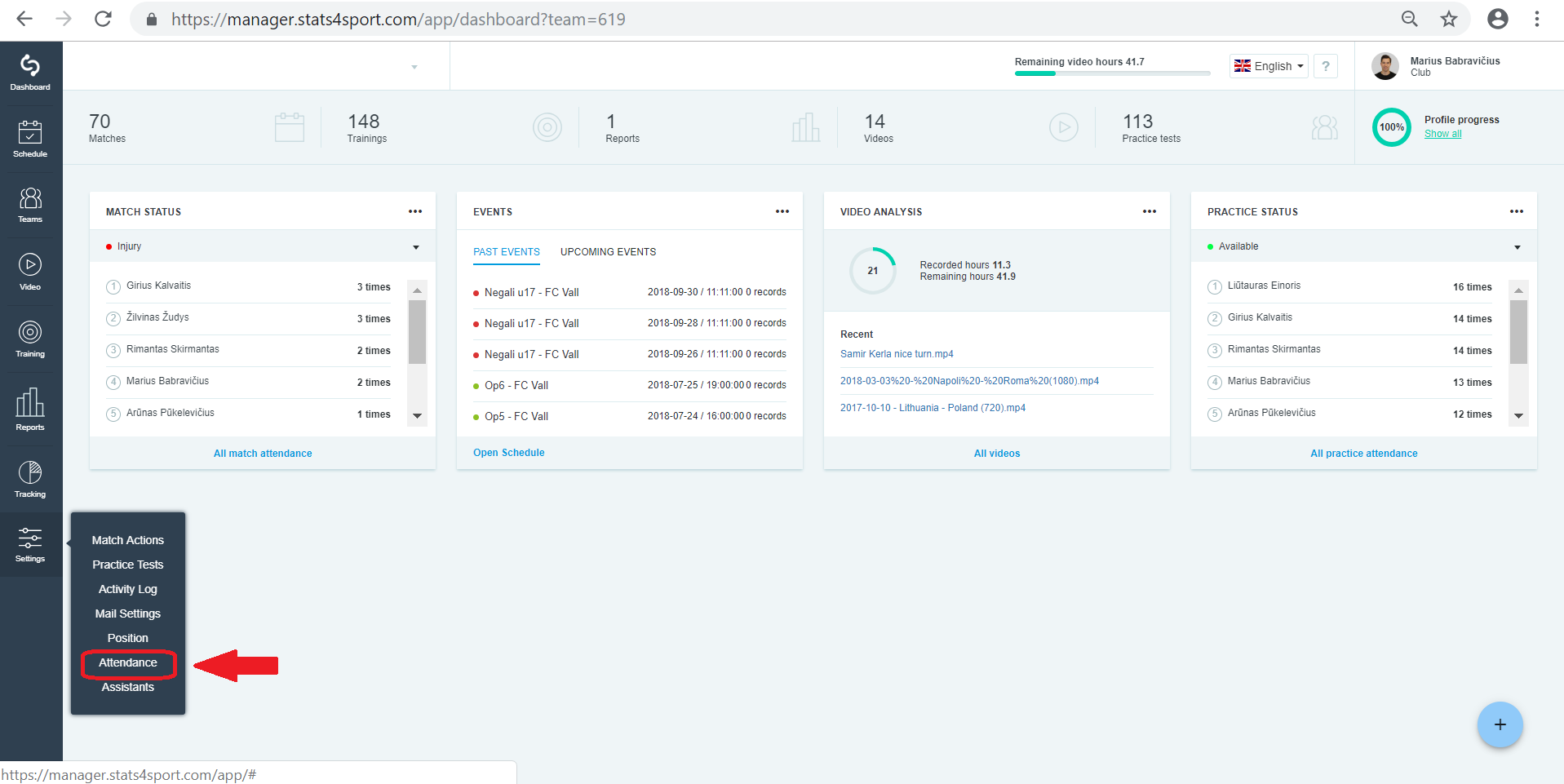This screenshot has height=784, width=1564.
Task: Switch to the Past Events tab
Action: (507, 252)
